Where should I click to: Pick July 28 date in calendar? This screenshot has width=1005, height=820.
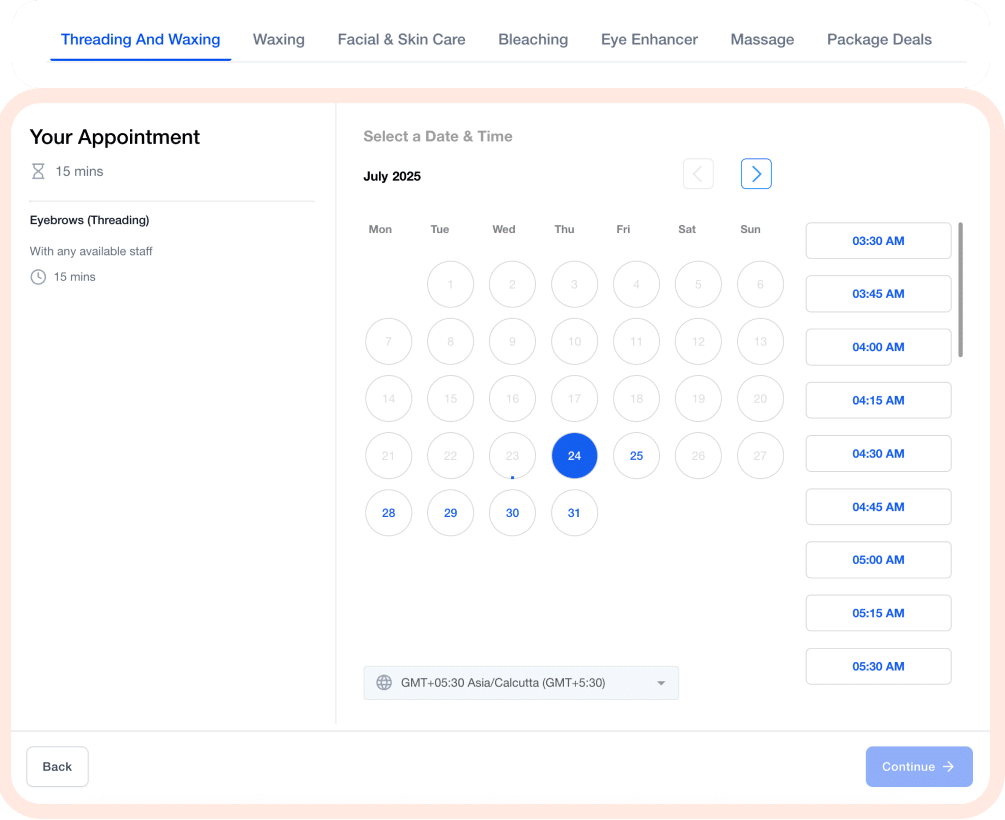pos(388,513)
